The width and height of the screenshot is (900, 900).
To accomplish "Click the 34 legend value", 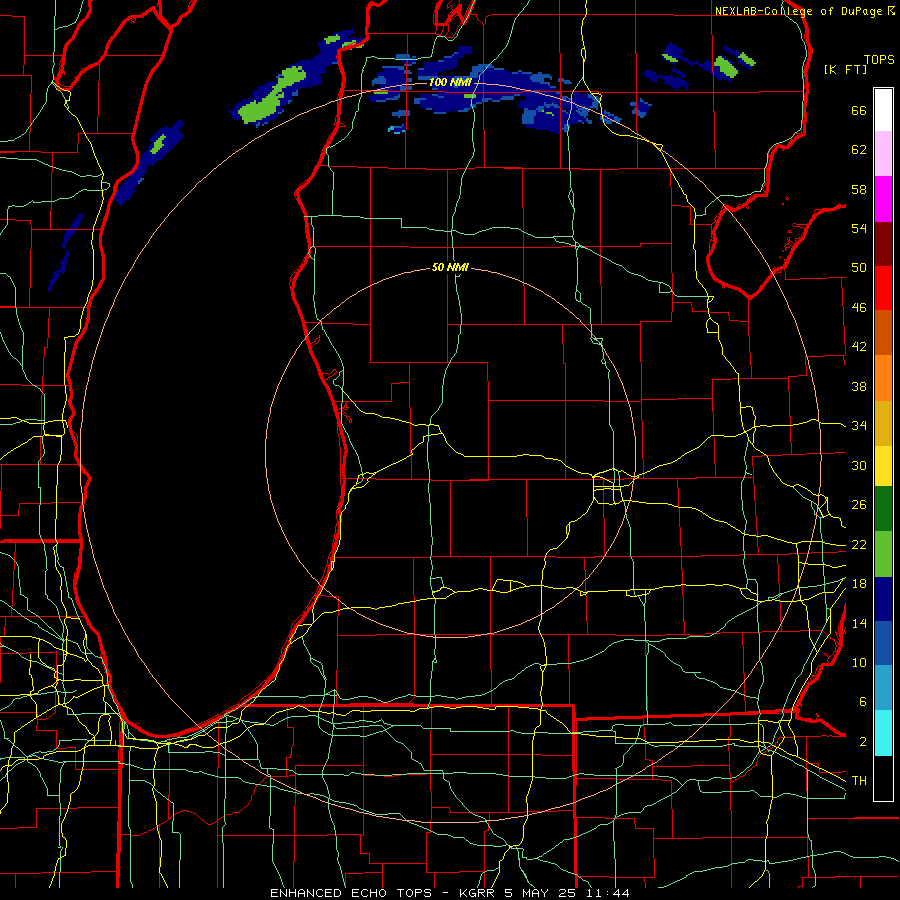I will pyautogui.click(x=859, y=426).
